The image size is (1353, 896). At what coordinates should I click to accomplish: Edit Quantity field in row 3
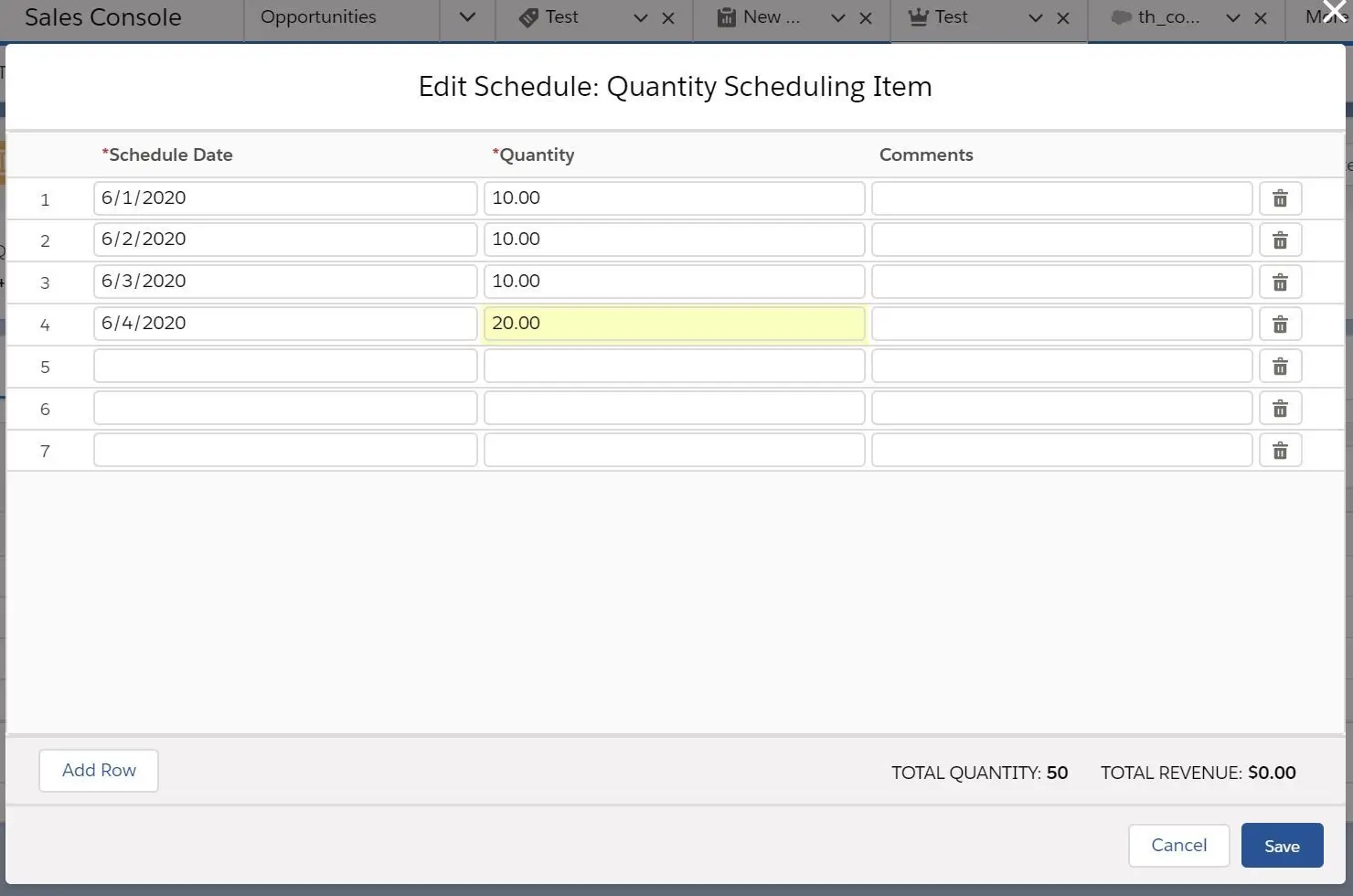click(x=675, y=282)
